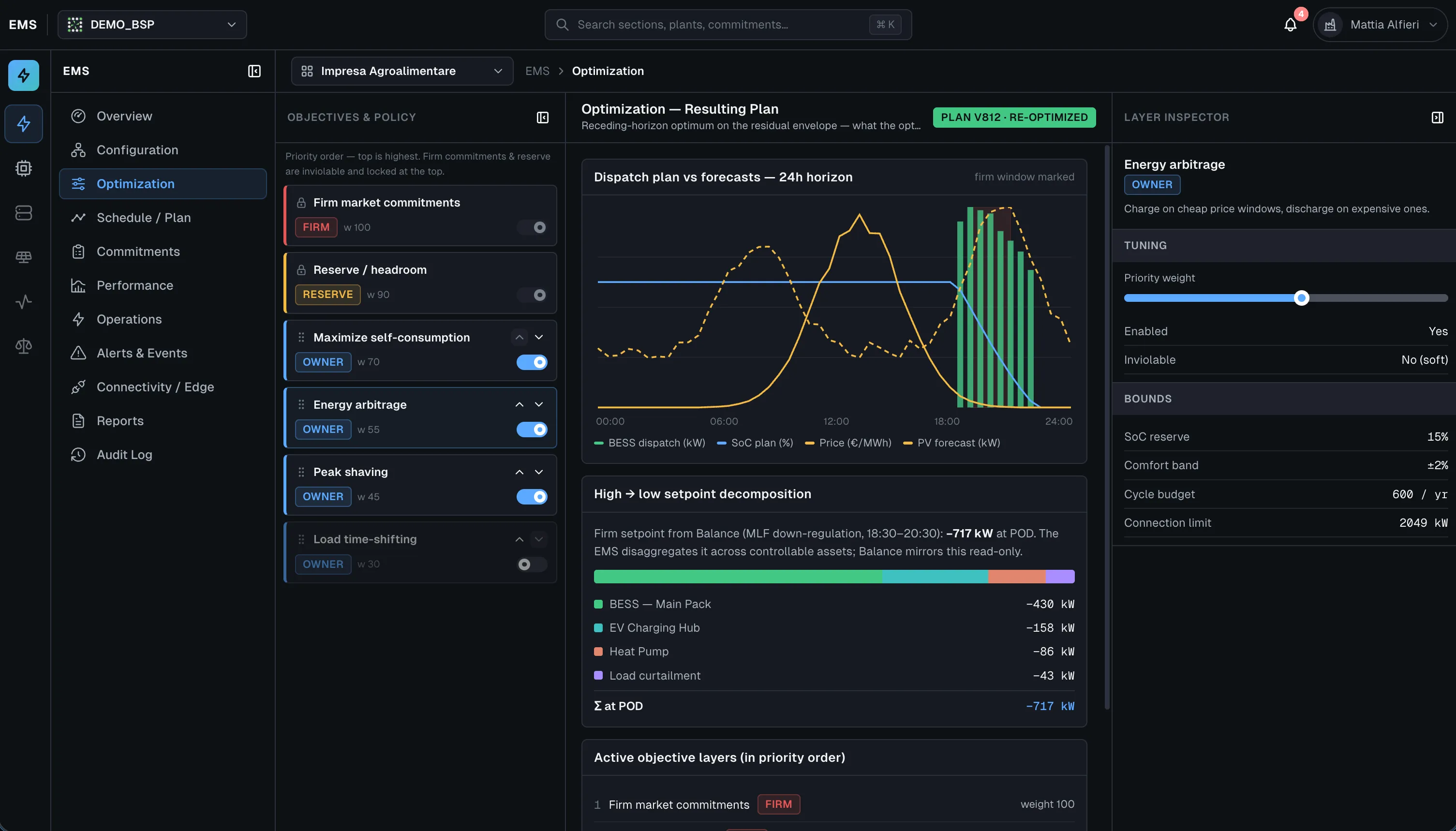
Task: Move Load time-shifting up with arrow
Action: pos(520,539)
